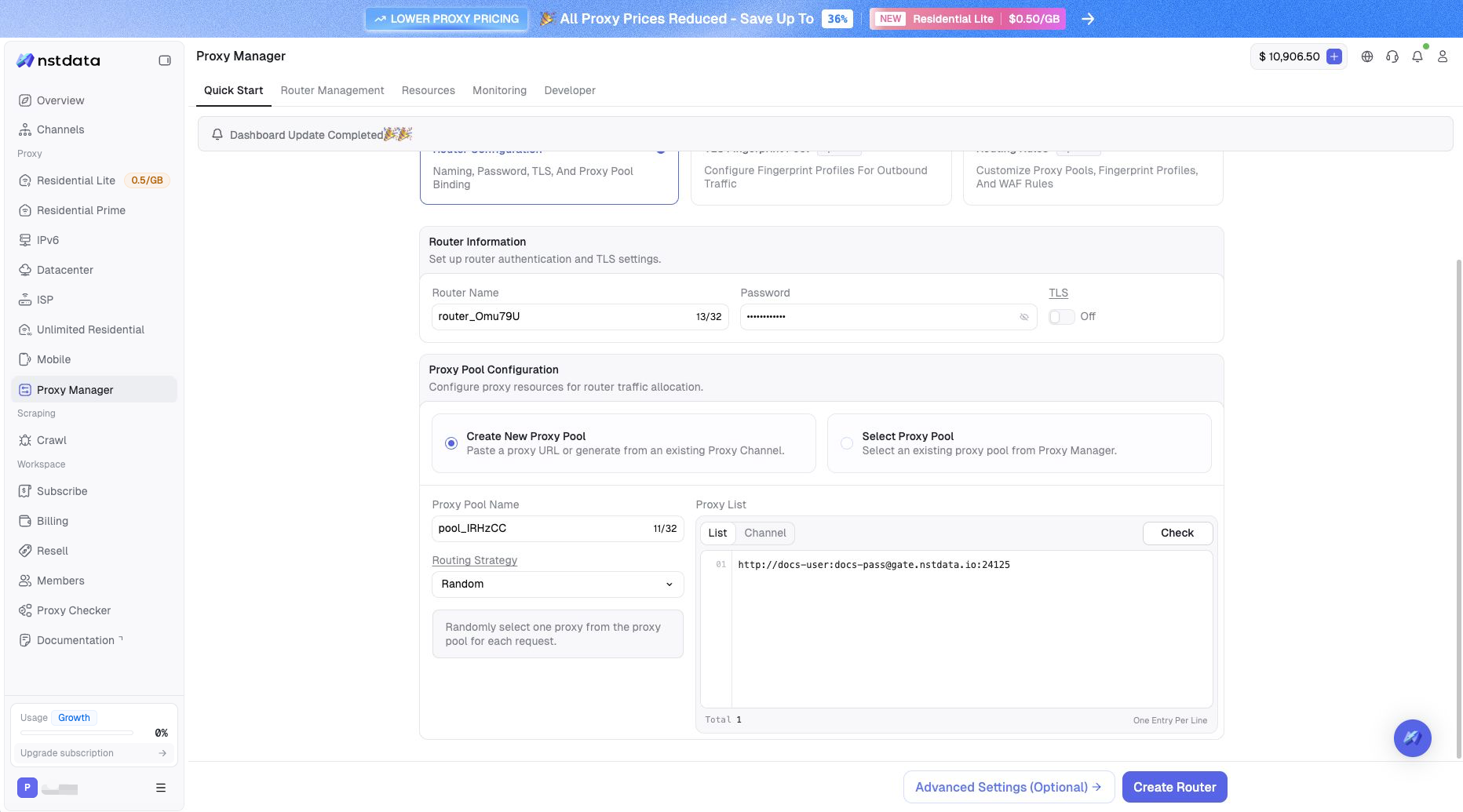The width and height of the screenshot is (1463, 812).
Task: Click the banner right arrow
Action: click(1088, 19)
